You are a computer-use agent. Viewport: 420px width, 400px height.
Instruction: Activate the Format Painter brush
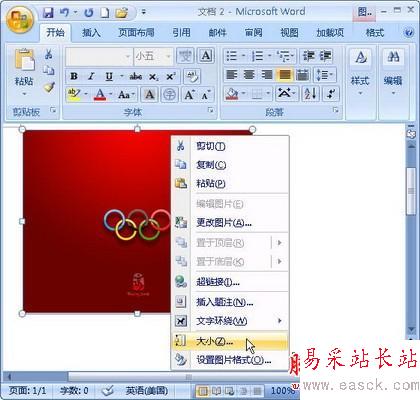(x=49, y=87)
